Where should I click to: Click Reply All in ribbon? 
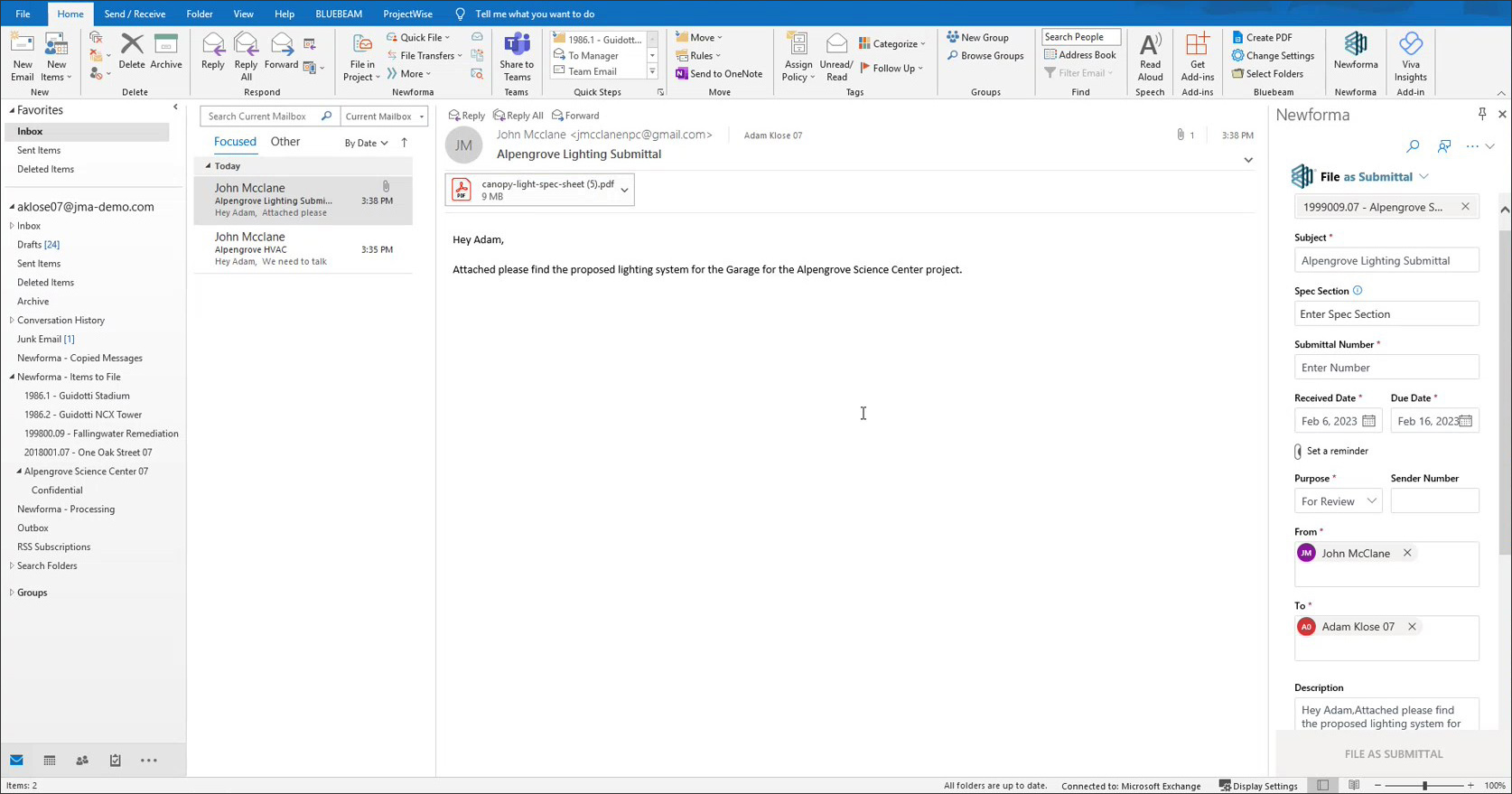click(246, 57)
